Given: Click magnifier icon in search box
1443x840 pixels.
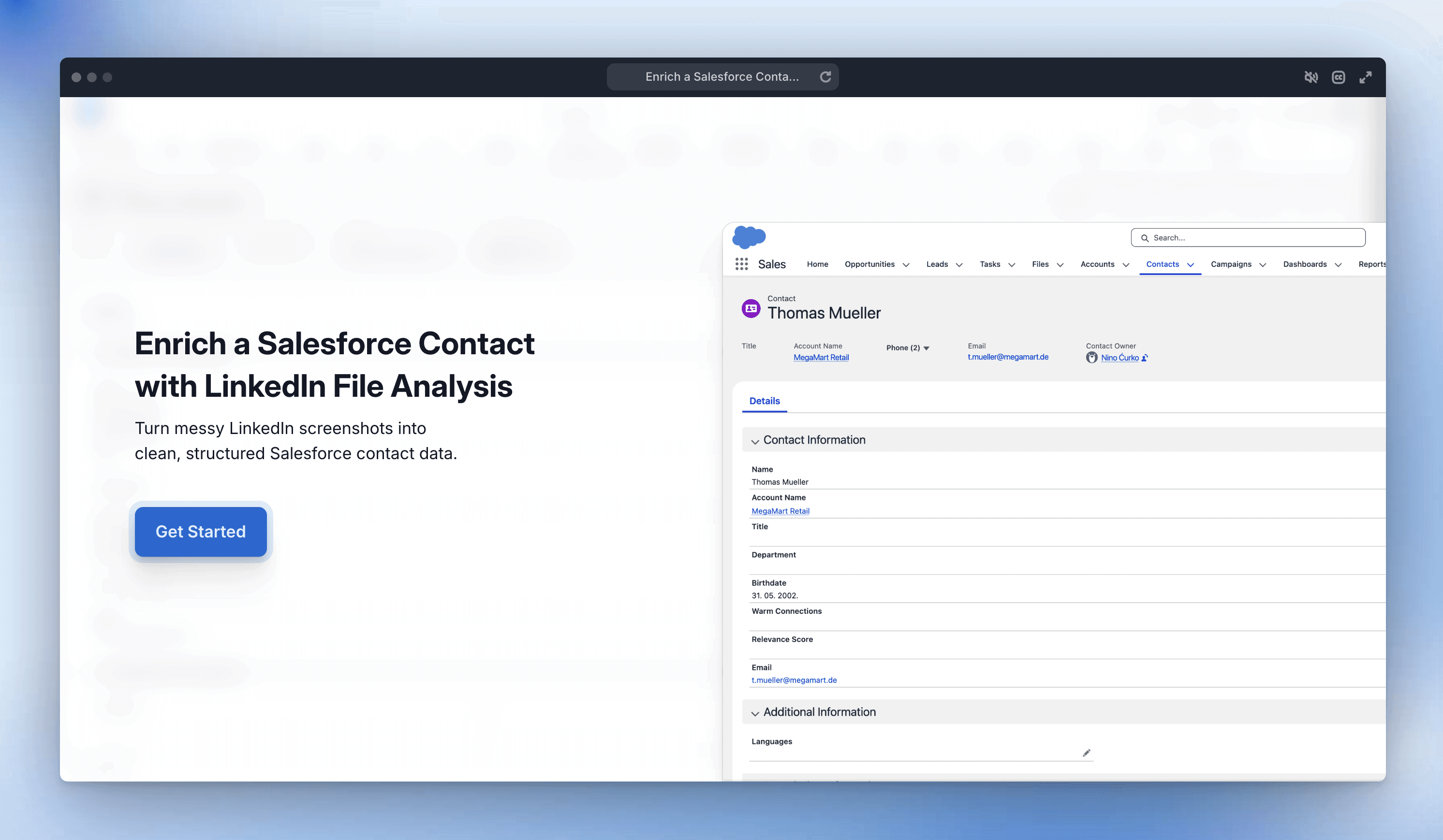Looking at the screenshot, I should pos(1145,238).
